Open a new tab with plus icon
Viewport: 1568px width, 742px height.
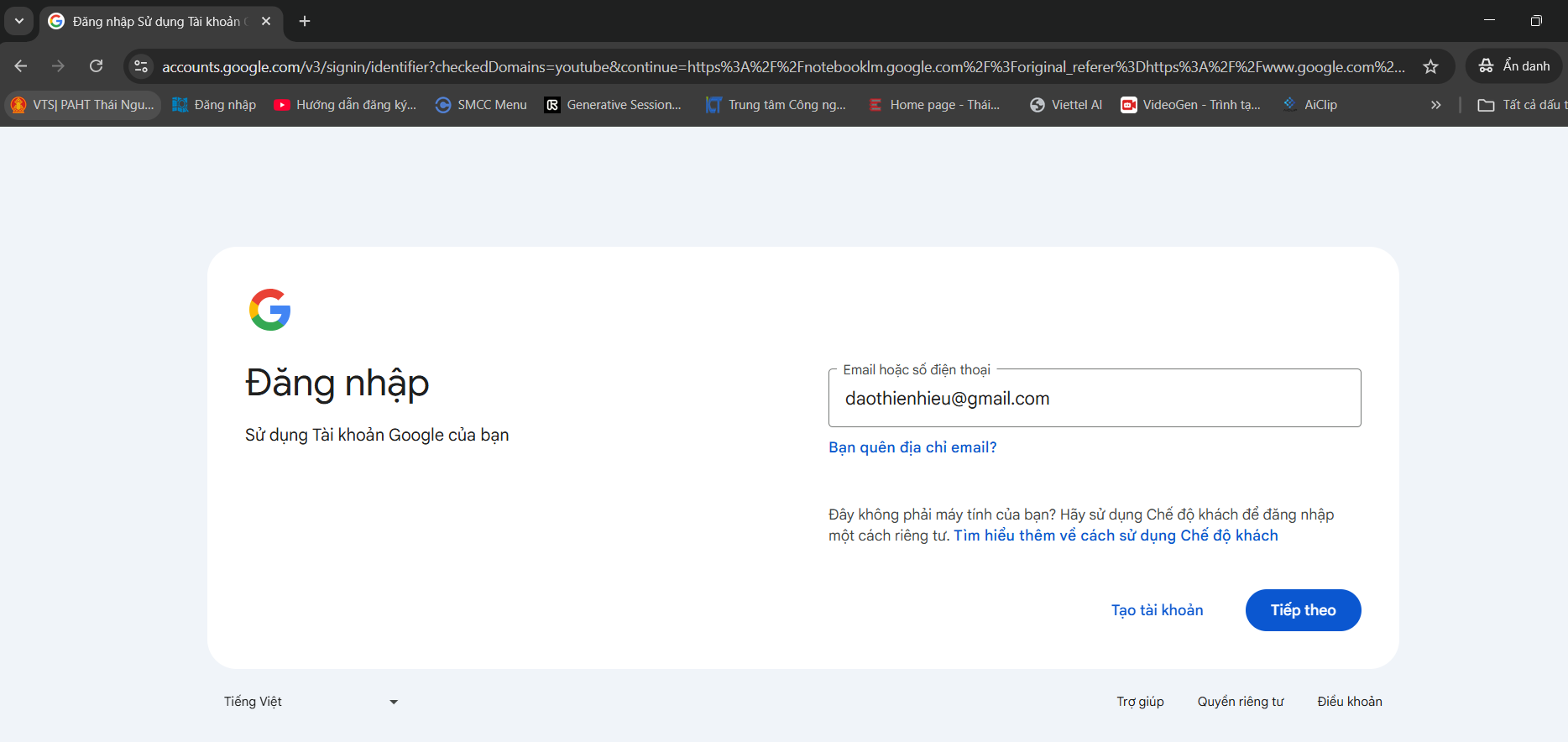pyautogui.click(x=305, y=21)
